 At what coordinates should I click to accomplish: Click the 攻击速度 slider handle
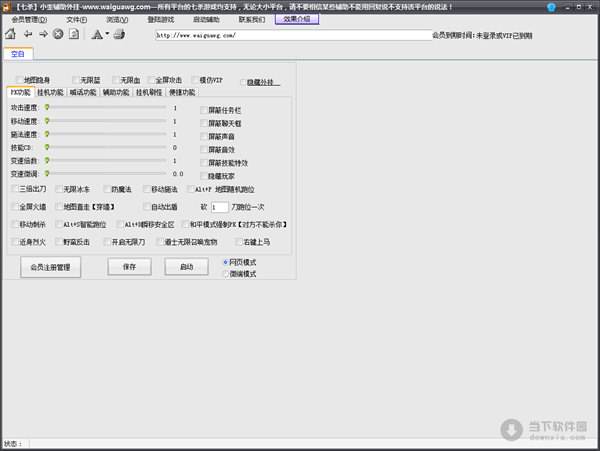pyautogui.click(x=47, y=107)
